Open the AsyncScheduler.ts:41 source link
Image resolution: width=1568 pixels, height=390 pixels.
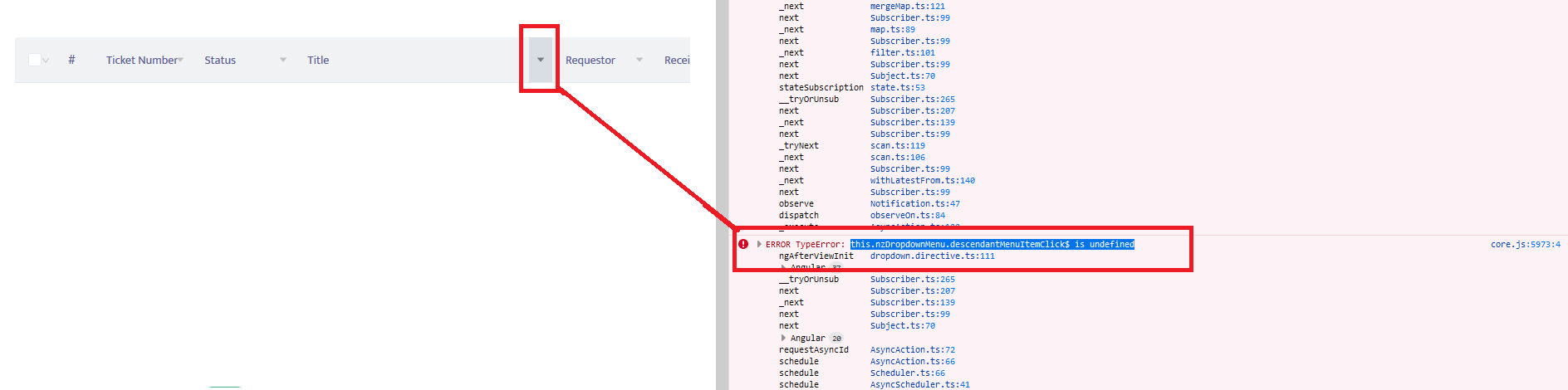pos(919,384)
